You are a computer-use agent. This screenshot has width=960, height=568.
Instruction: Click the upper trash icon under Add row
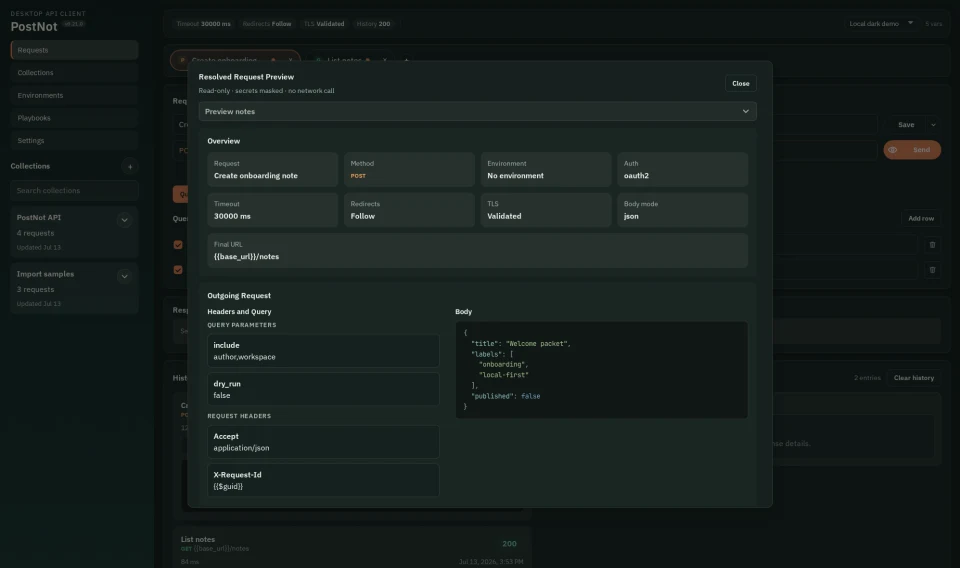tap(932, 245)
